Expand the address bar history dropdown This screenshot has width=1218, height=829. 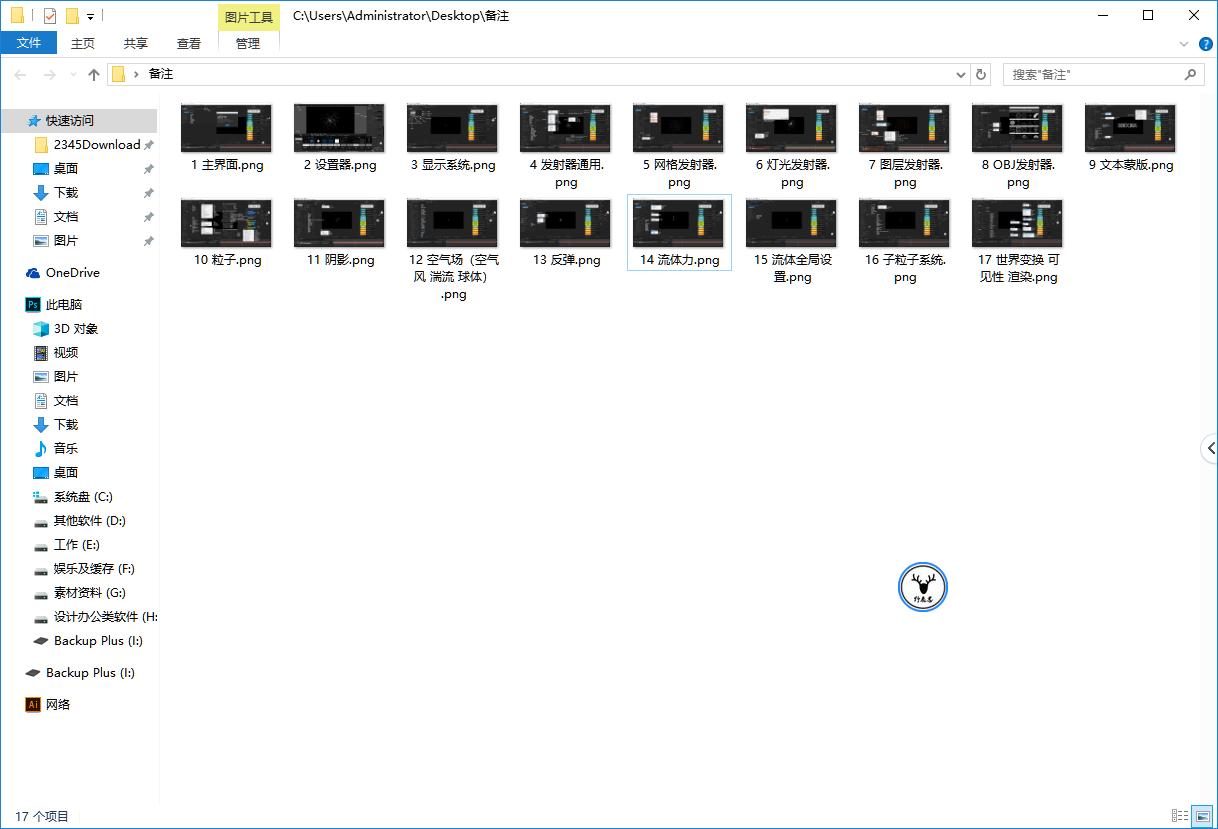pos(961,74)
